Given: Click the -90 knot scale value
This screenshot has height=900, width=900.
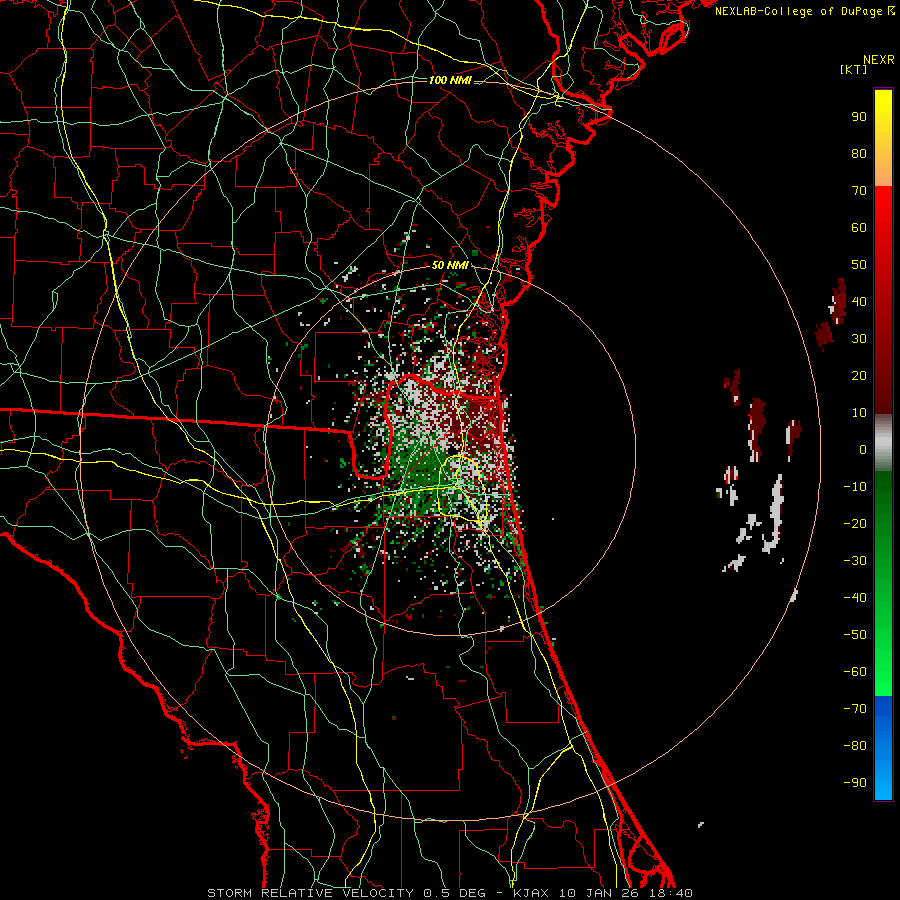Looking at the screenshot, I should (855, 783).
